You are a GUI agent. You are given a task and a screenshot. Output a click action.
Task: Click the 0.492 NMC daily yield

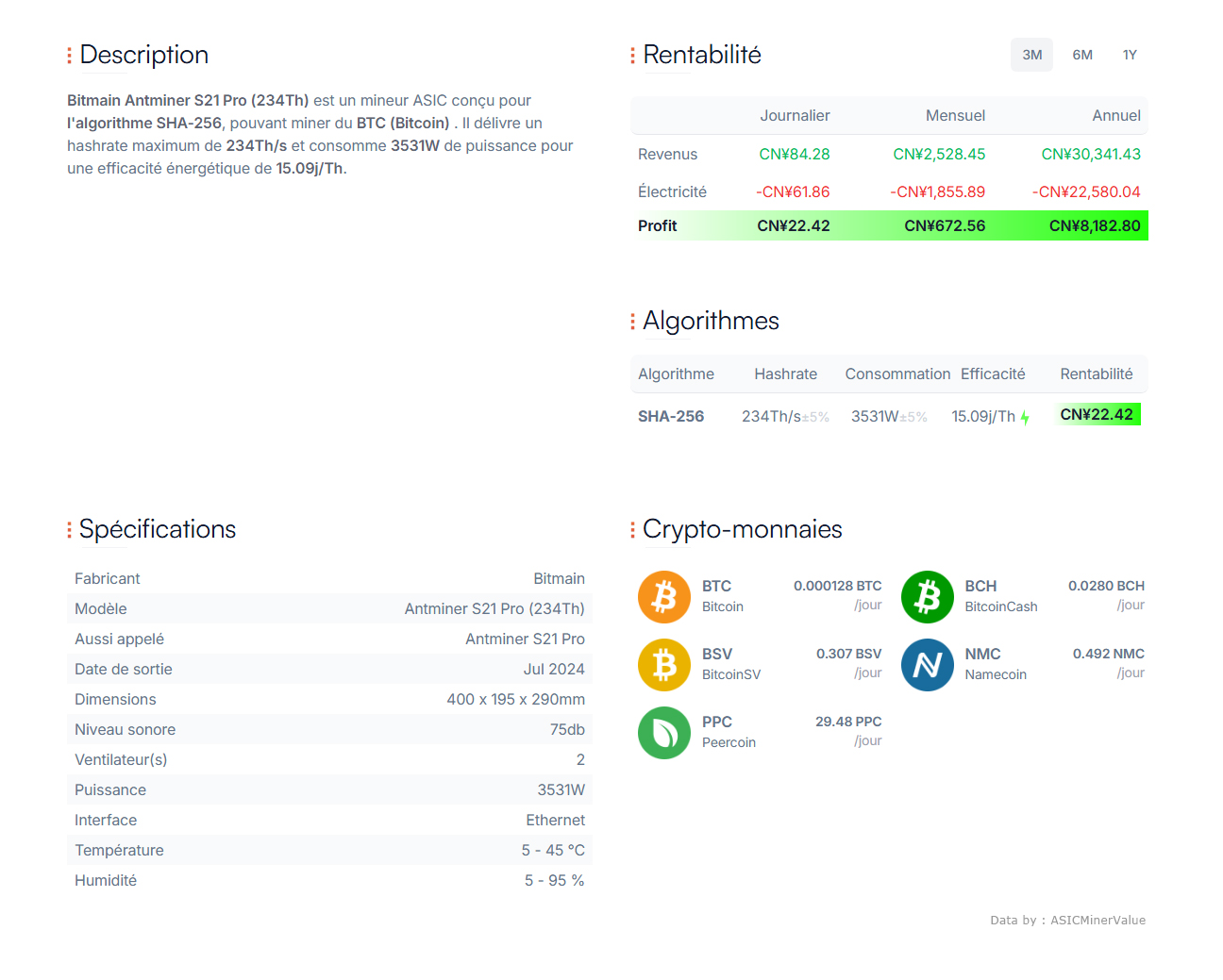(1109, 654)
